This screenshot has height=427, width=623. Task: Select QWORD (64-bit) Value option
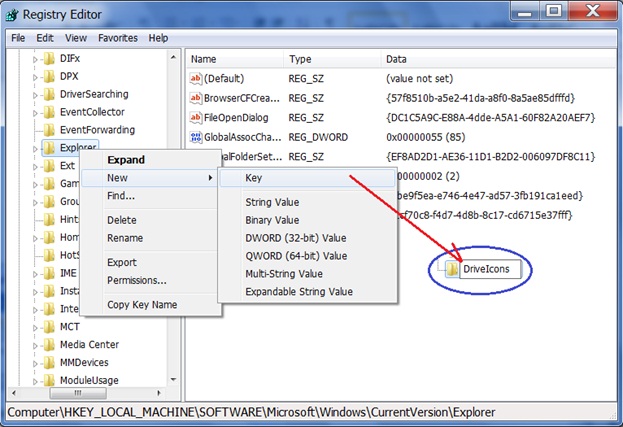[x=307, y=256]
